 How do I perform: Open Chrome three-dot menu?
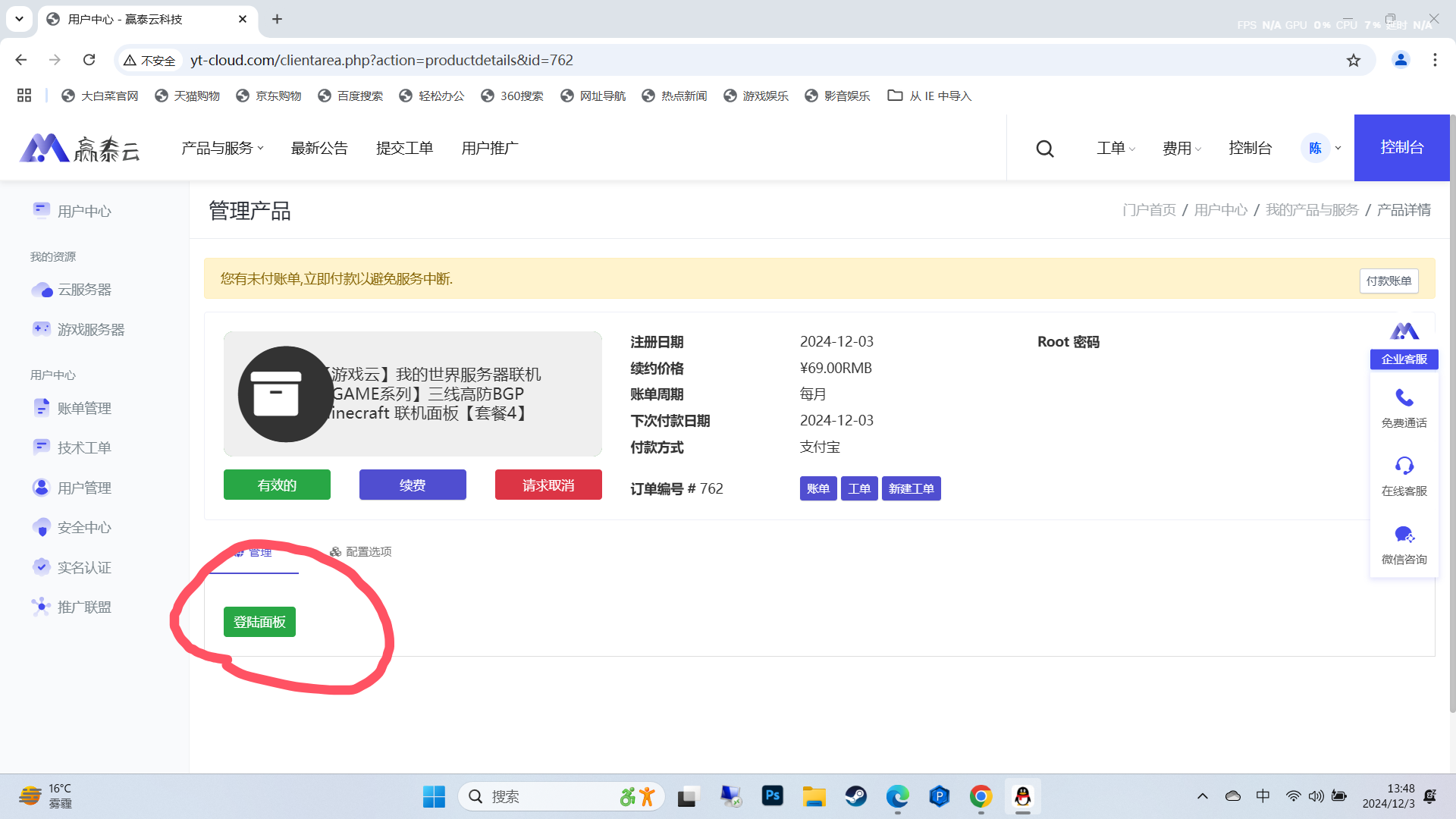(1435, 60)
